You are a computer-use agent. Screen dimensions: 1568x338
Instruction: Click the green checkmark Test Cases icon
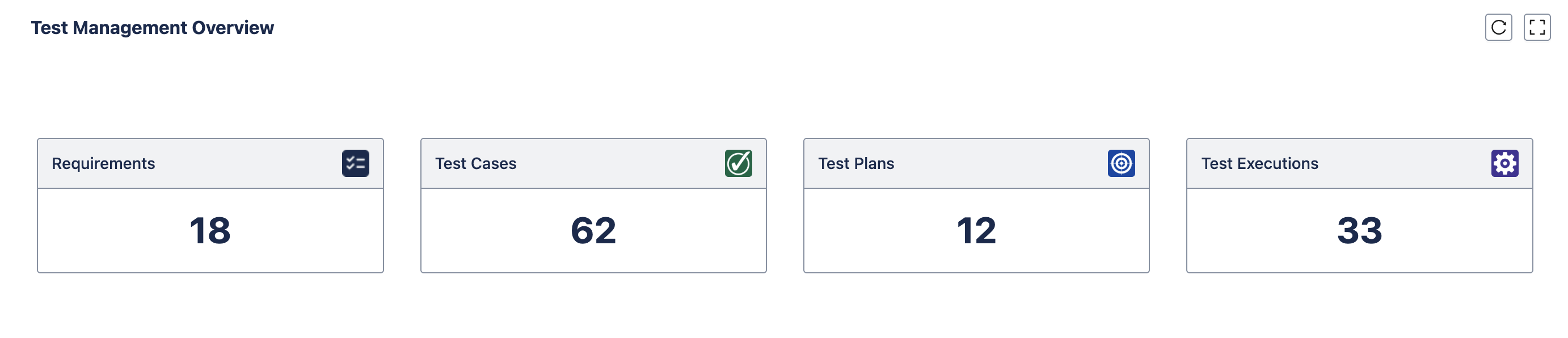coord(737,163)
